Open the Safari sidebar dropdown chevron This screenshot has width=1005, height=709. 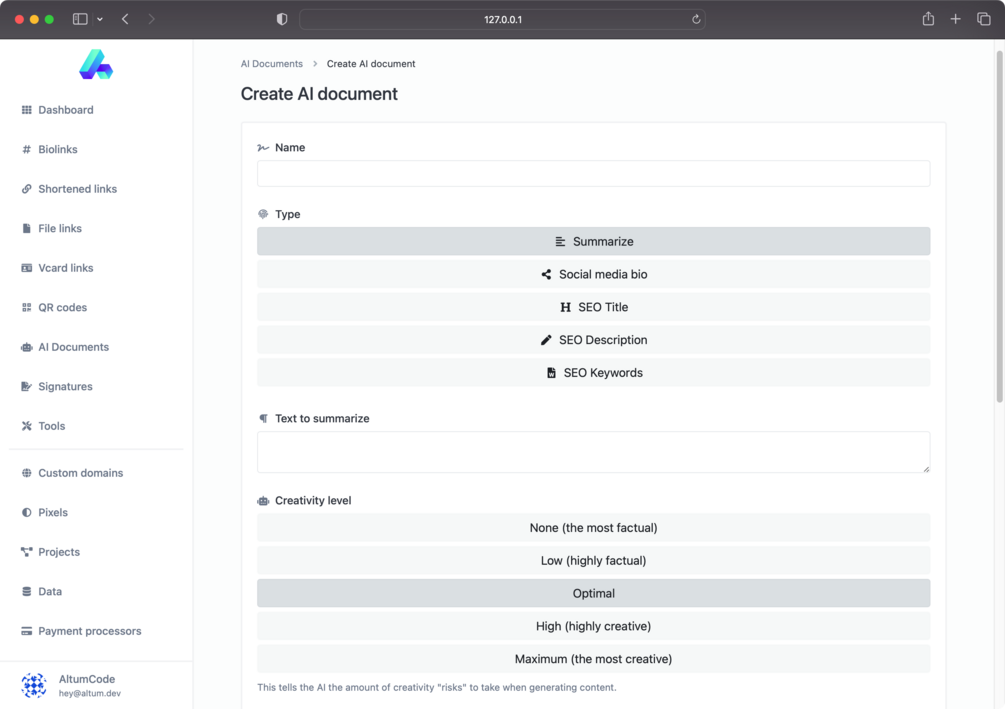pos(100,19)
